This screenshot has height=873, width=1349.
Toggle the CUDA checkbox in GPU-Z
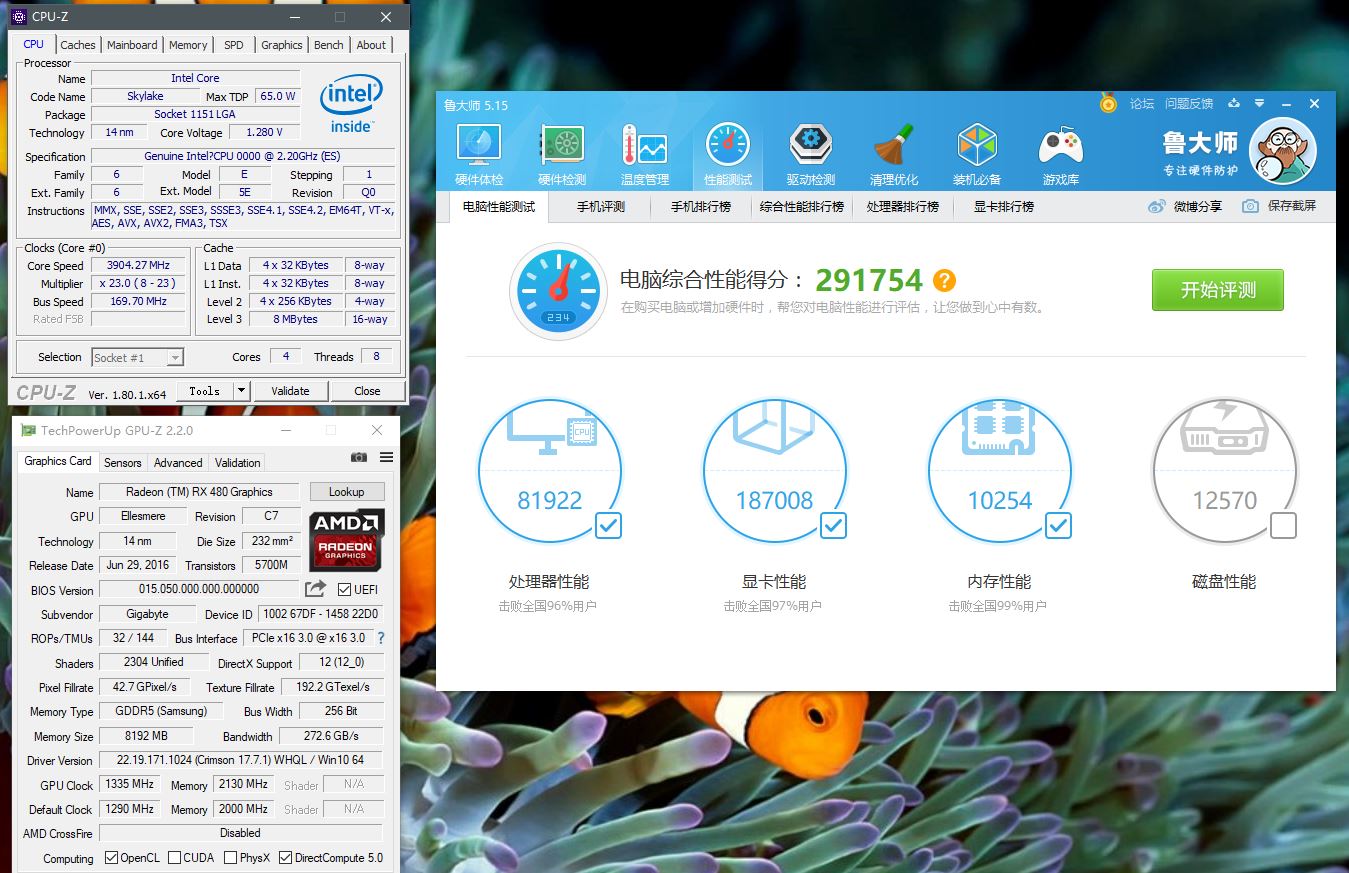[x=175, y=858]
